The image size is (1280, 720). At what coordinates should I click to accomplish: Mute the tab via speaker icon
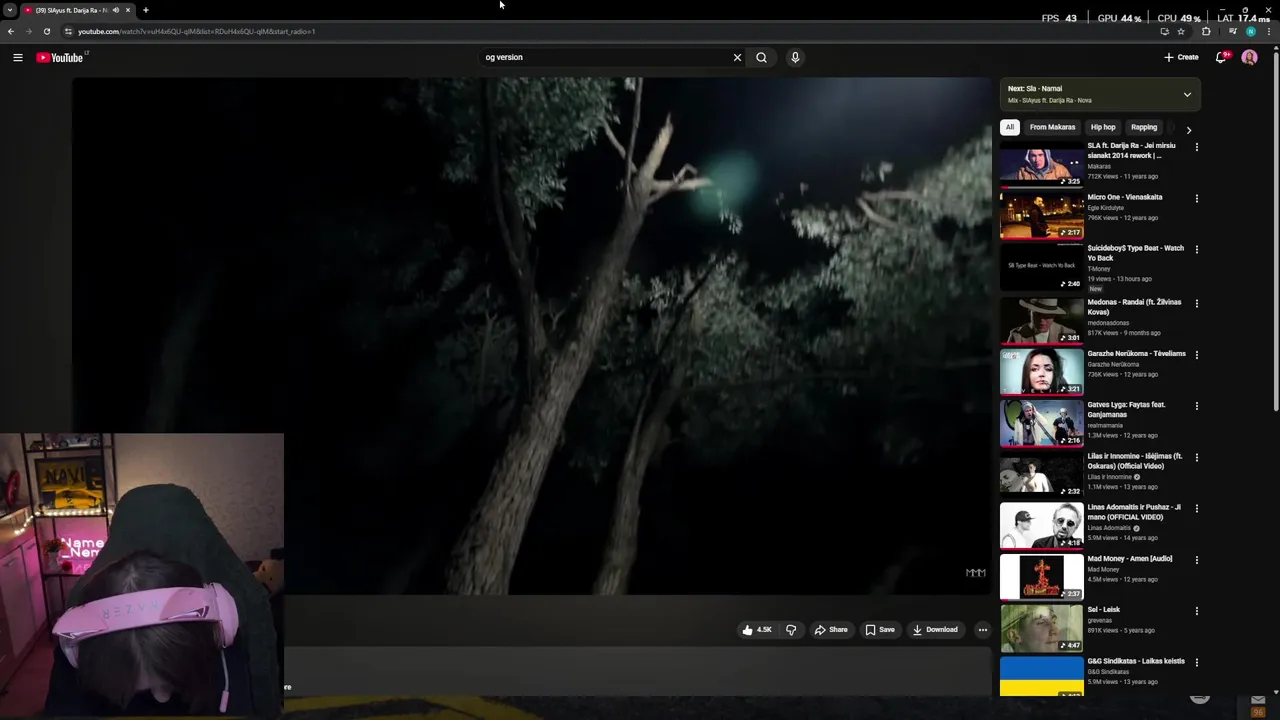(x=115, y=10)
